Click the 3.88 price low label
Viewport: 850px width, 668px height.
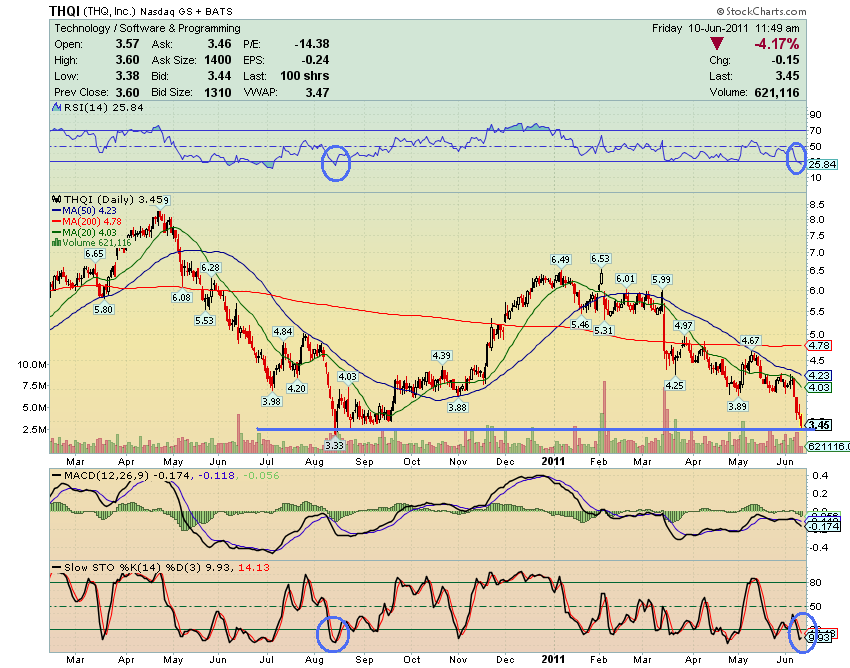click(x=457, y=407)
